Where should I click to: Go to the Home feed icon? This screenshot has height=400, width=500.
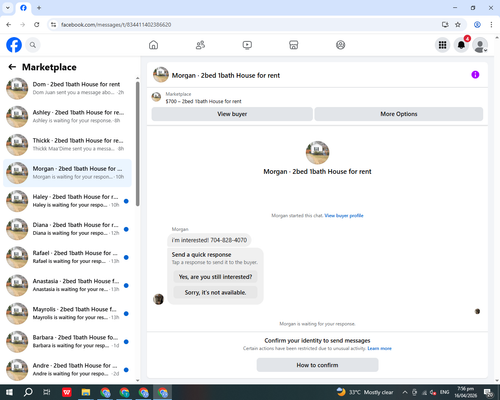pyautogui.click(x=153, y=45)
